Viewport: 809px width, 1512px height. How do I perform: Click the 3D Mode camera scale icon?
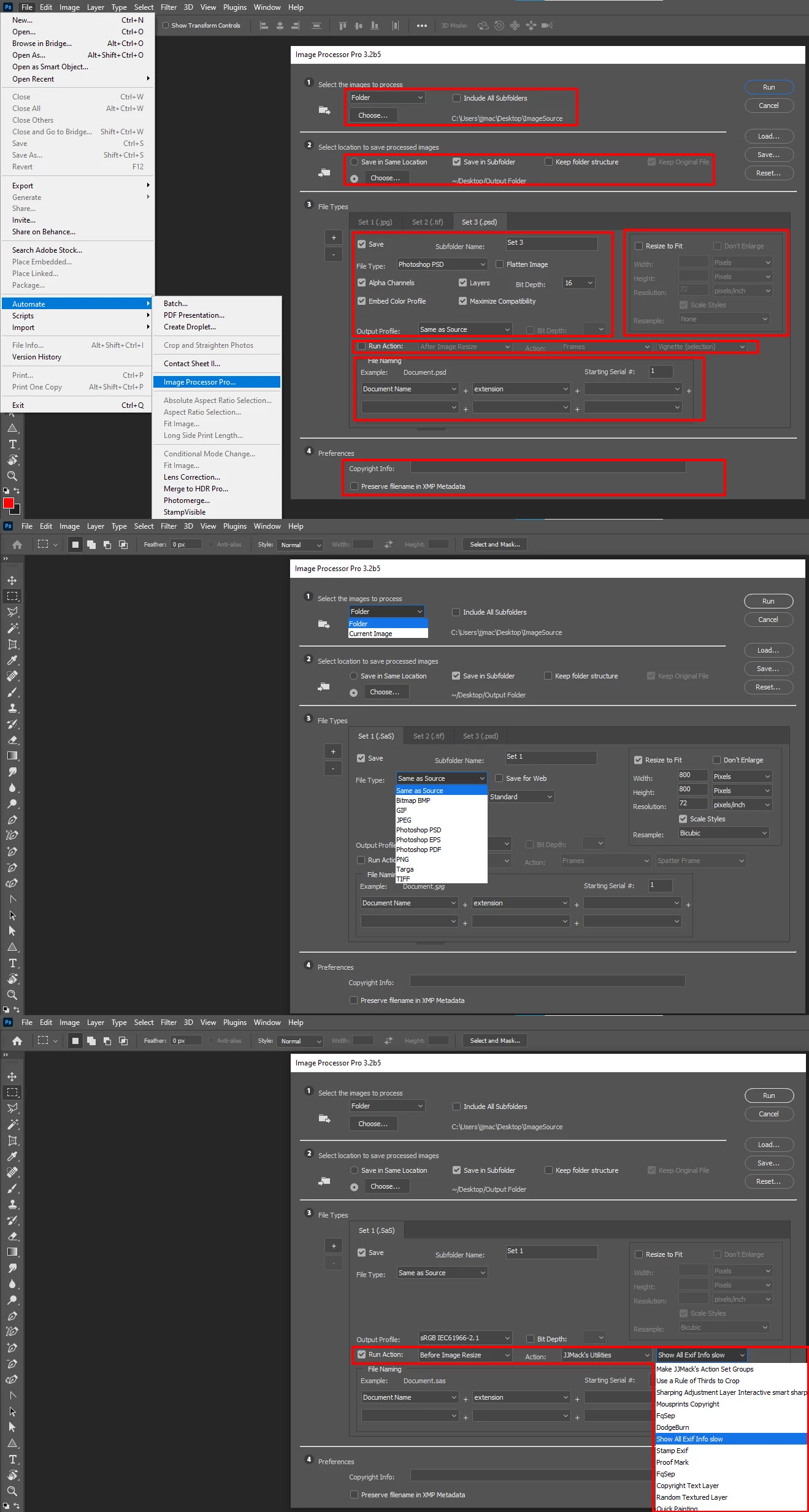548,26
